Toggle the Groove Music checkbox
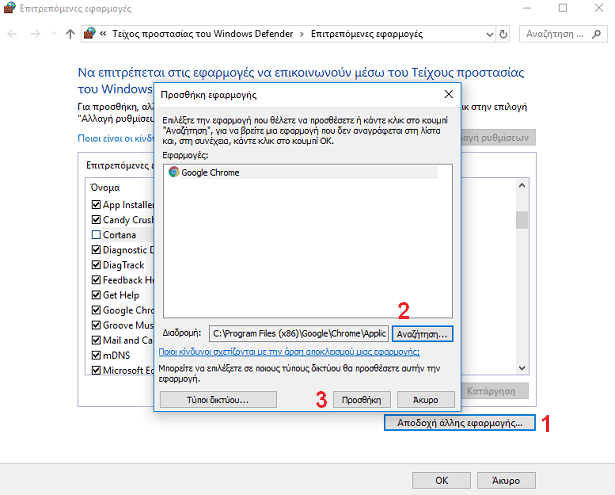The image size is (615, 495). (x=96, y=325)
